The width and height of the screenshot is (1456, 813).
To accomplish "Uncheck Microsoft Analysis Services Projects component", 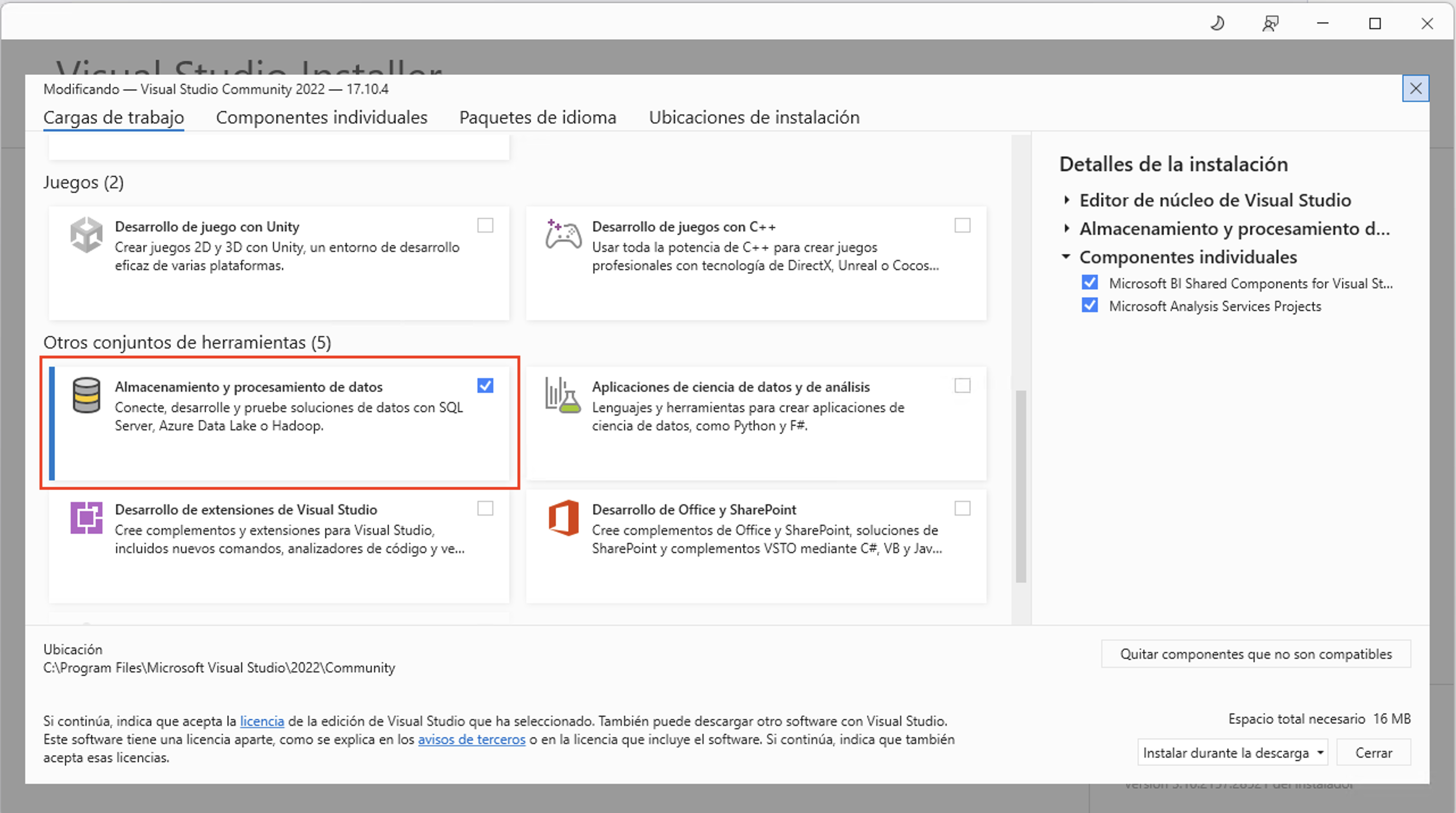I will pos(1089,305).
